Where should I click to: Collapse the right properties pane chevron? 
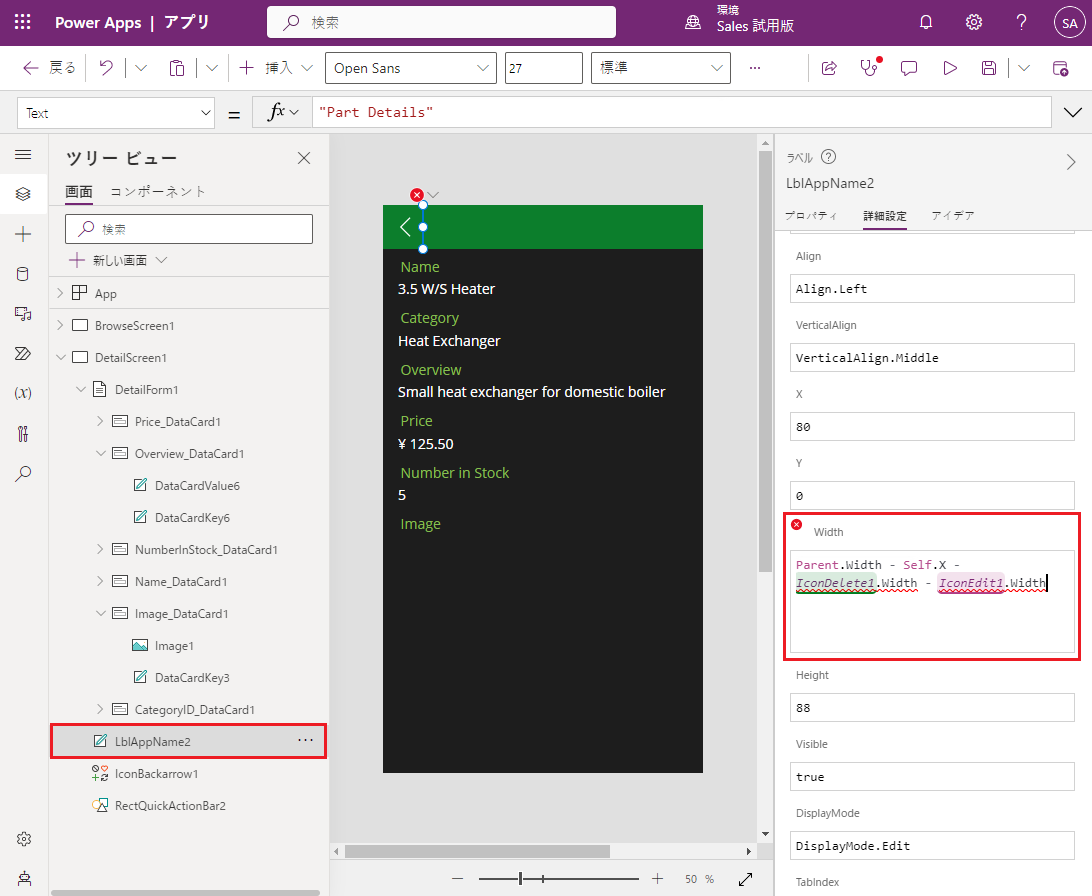click(1071, 162)
